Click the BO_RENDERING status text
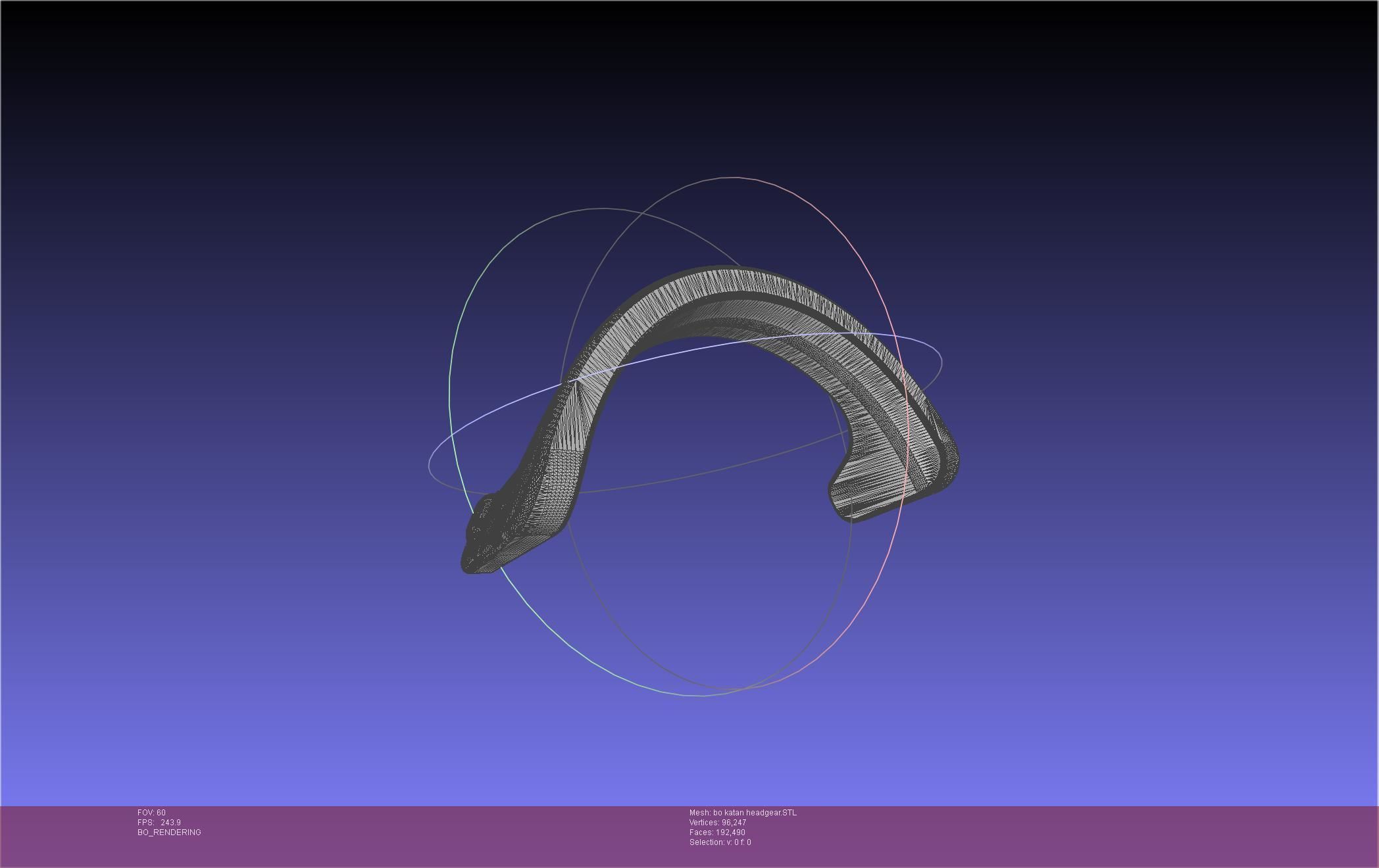This screenshot has height=868, width=1379. click(x=169, y=832)
